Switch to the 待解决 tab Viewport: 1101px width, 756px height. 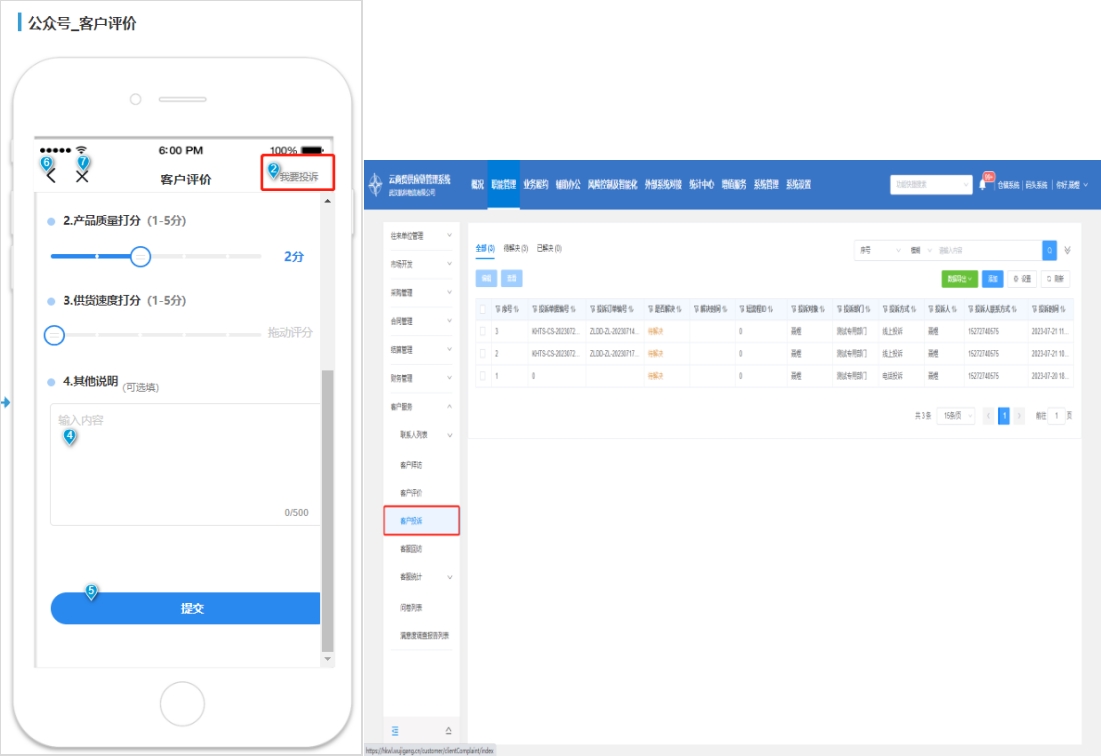click(516, 248)
